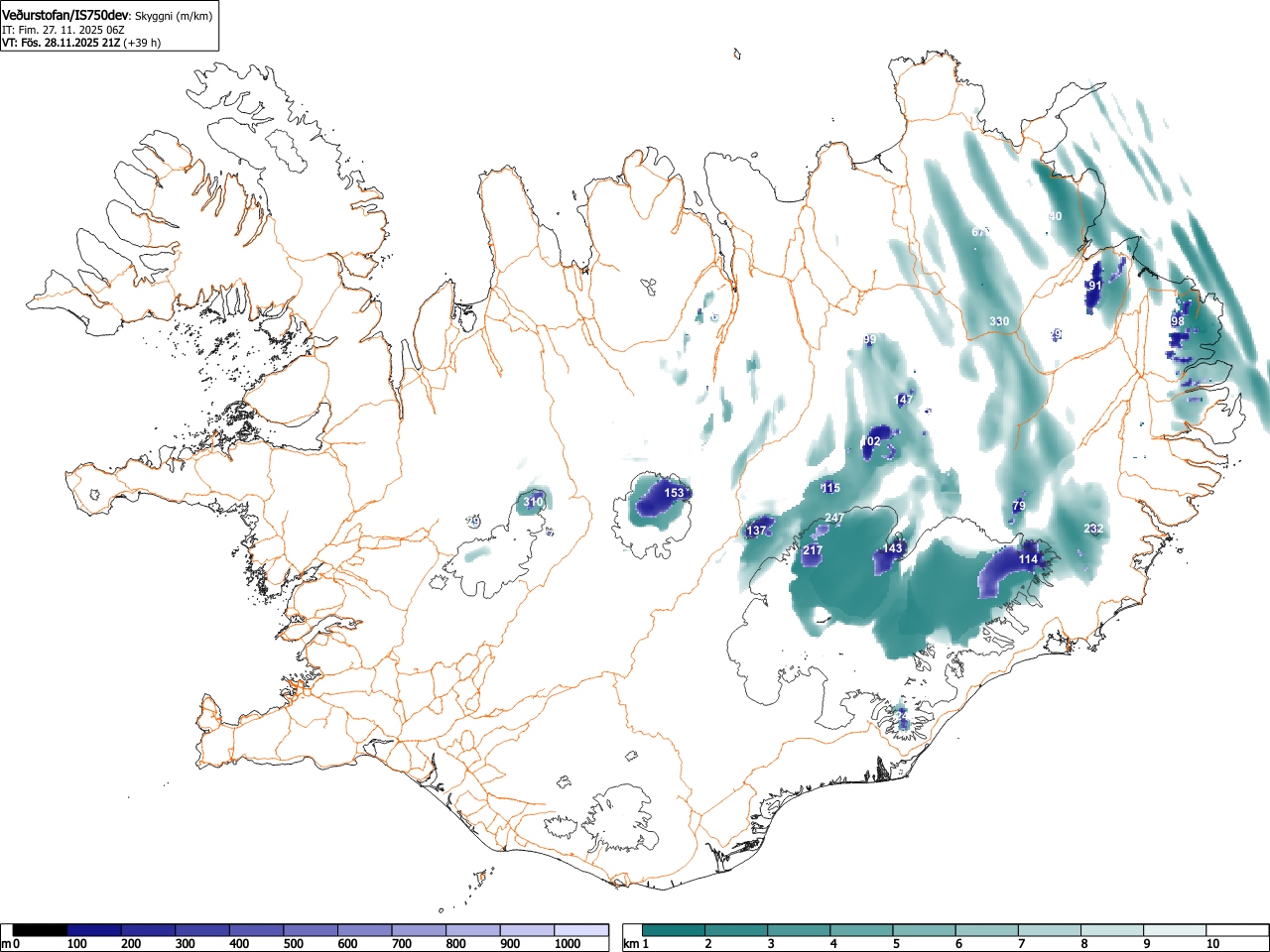The image size is (1270, 952).
Task: Click the 1–2 km dark teal swatch
Action: (x=675, y=930)
